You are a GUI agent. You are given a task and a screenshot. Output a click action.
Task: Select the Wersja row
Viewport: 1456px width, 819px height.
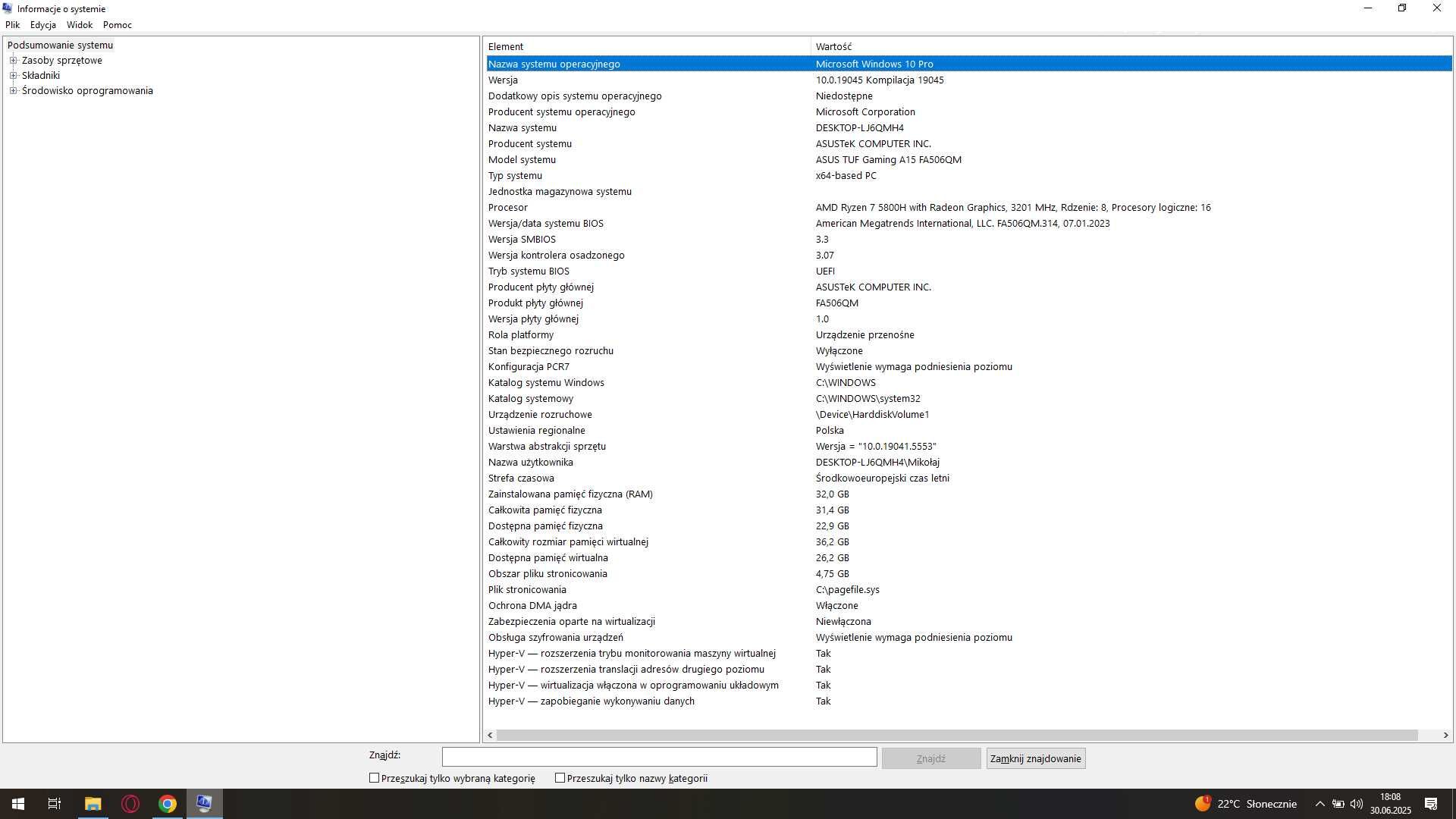tap(968, 80)
